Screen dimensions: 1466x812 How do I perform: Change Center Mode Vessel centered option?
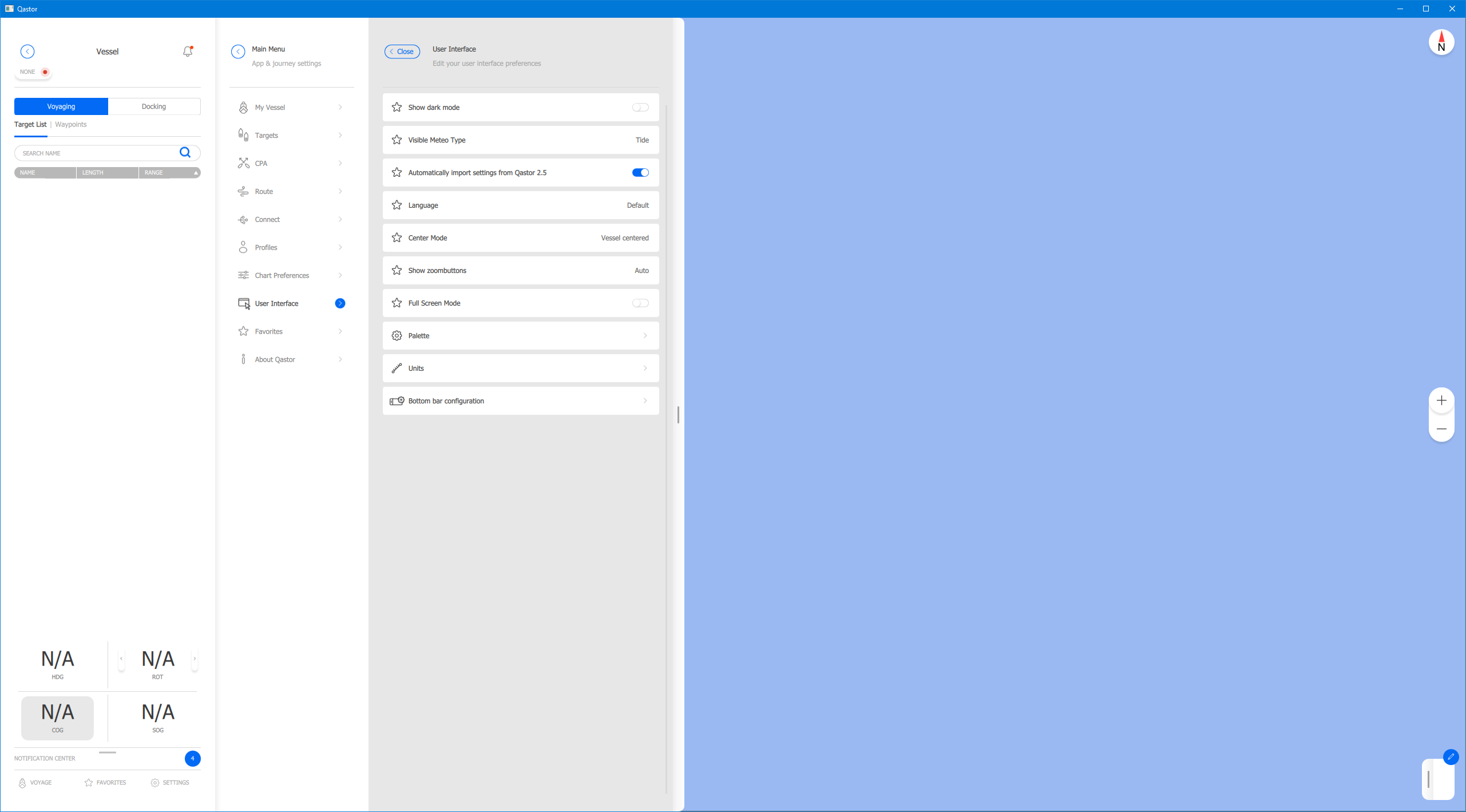click(x=624, y=238)
